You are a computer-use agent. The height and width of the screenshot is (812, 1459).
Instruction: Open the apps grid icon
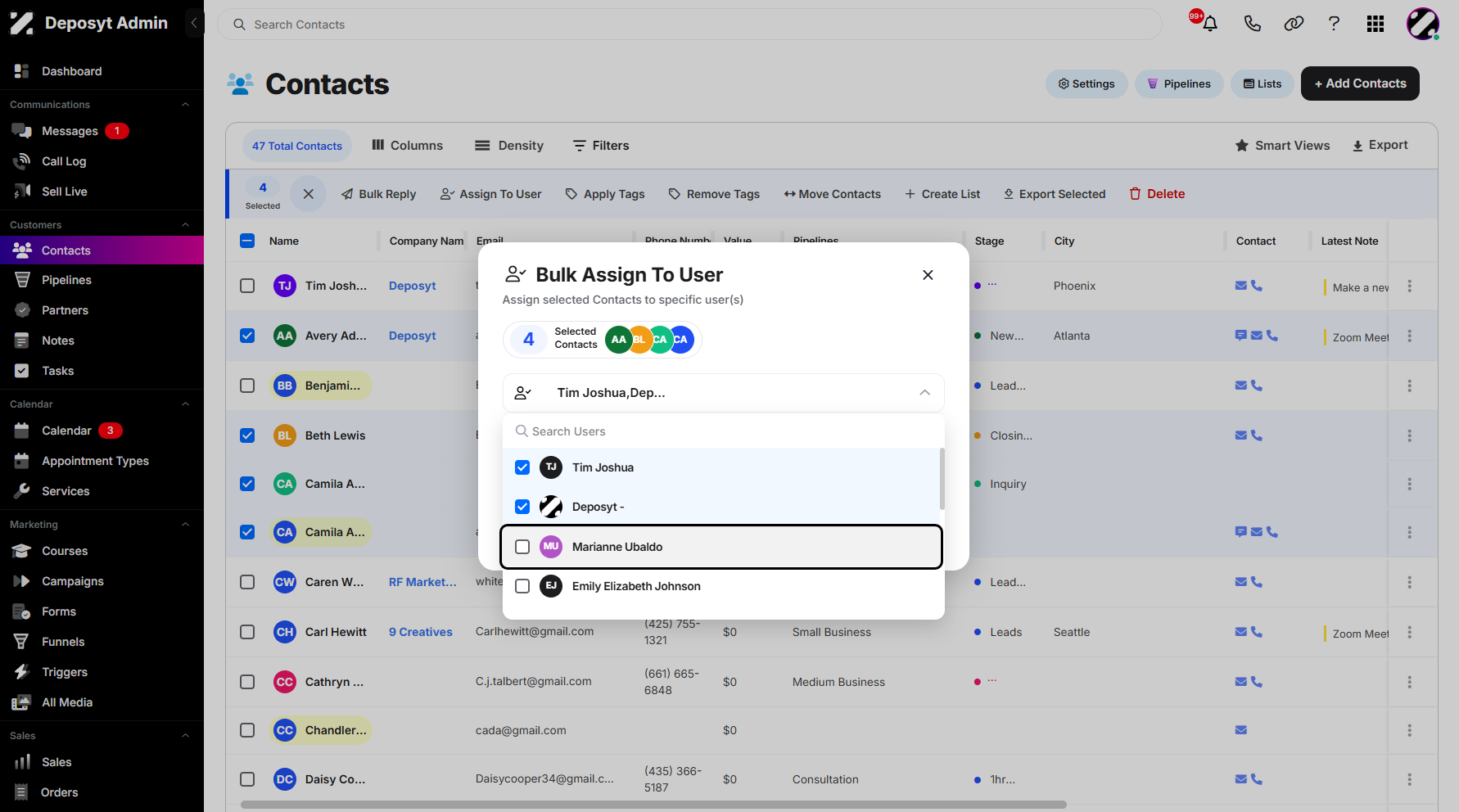[x=1375, y=24]
